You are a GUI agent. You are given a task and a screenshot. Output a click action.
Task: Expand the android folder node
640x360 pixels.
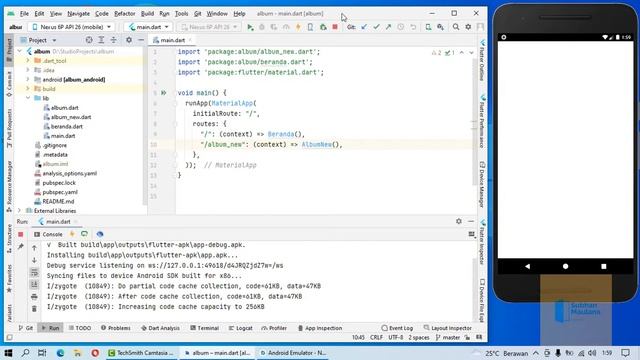[28, 80]
